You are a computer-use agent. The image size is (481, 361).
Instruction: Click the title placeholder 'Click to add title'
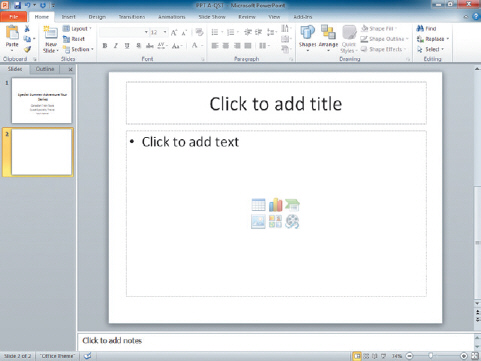click(276, 103)
